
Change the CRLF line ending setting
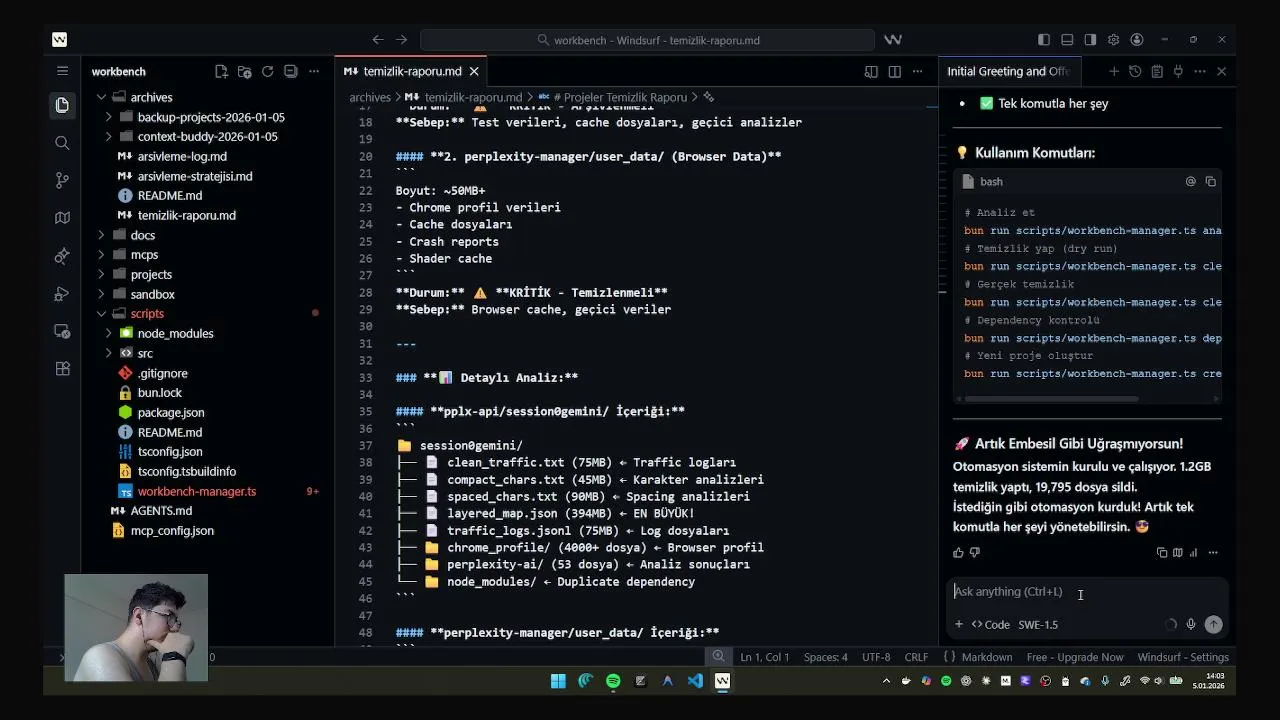pyautogui.click(x=916, y=657)
